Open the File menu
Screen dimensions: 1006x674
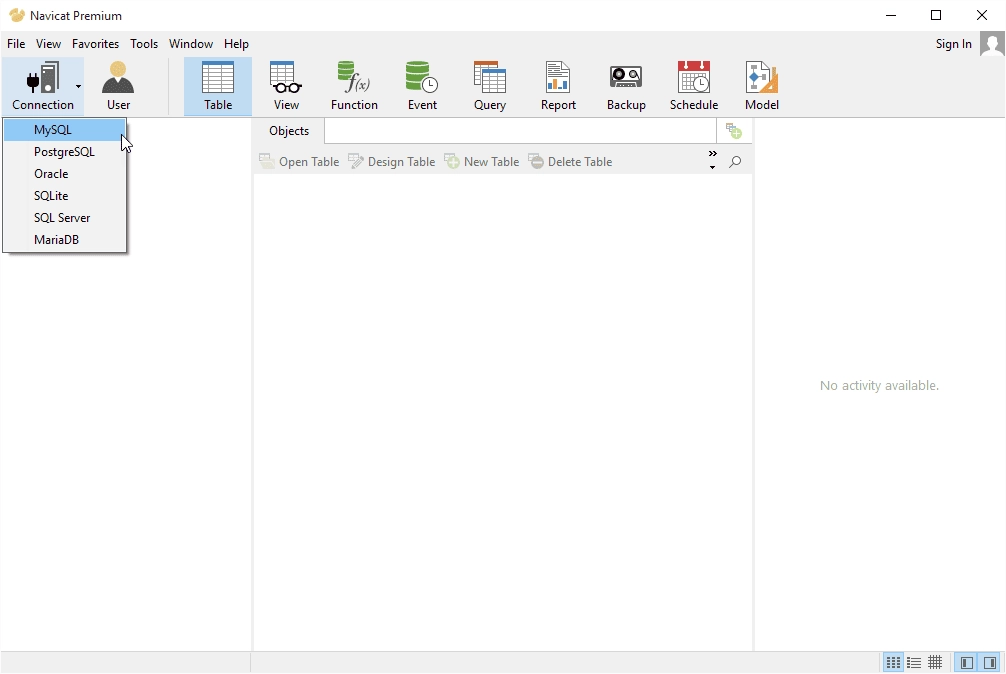pyautogui.click(x=16, y=44)
